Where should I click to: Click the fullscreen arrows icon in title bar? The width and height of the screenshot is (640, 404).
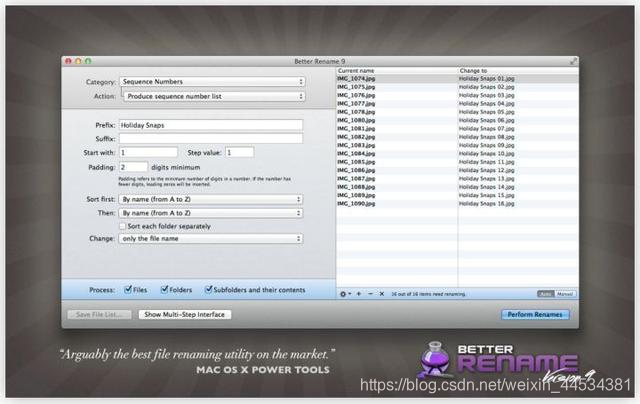(x=573, y=61)
